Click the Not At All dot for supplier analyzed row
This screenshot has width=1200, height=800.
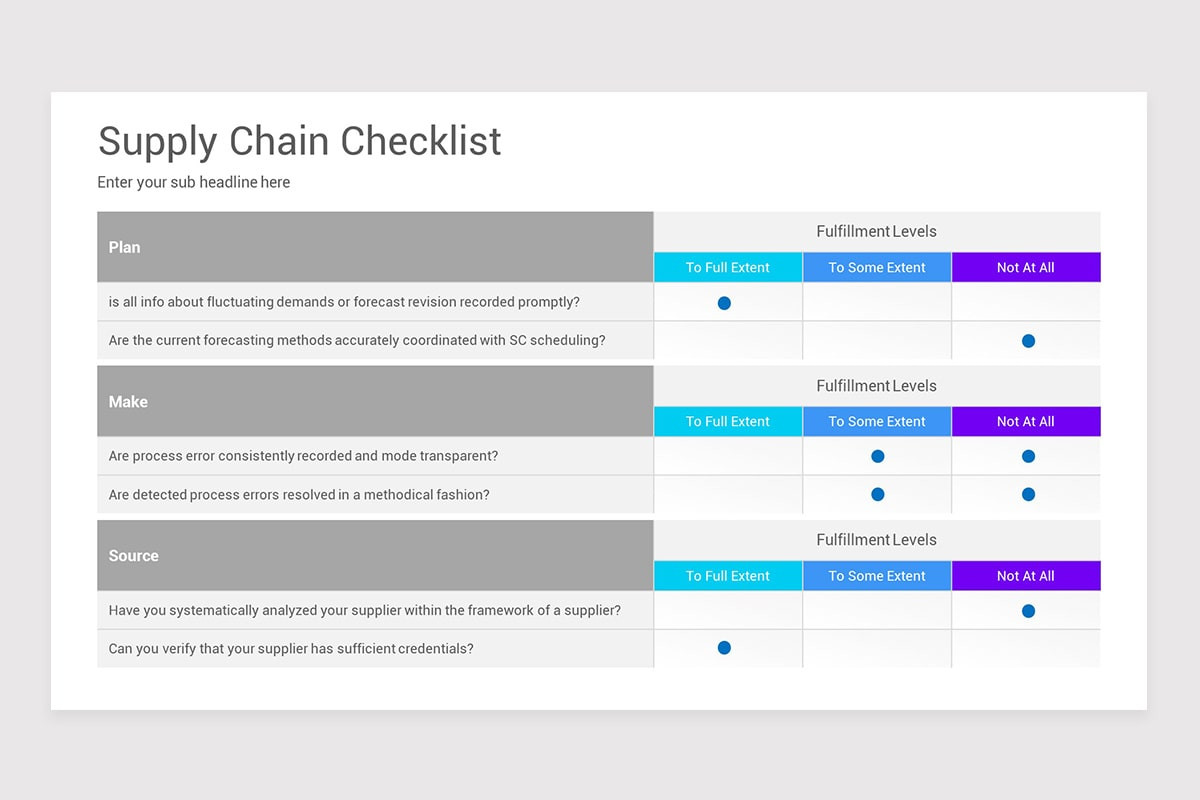[1028, 611]
